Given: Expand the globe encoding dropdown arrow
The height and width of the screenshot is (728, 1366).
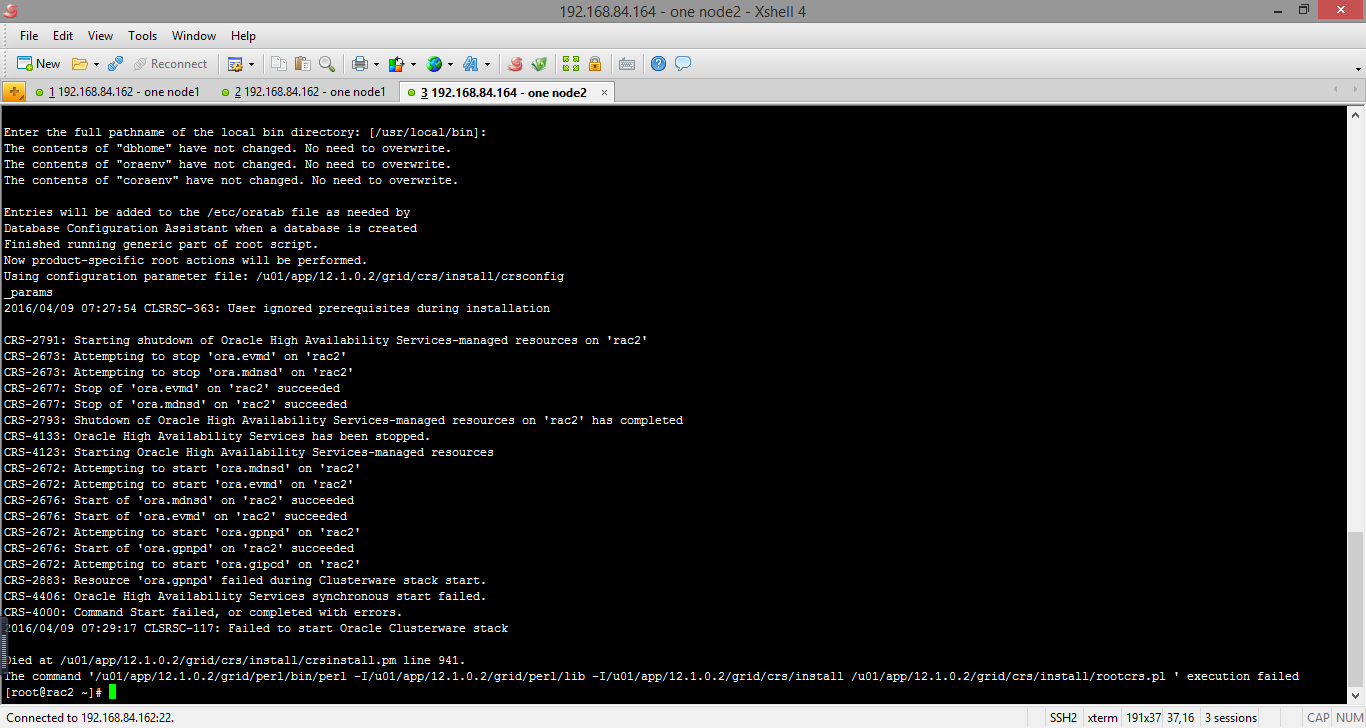Looking at the screenshot, I should coord(451,64).
